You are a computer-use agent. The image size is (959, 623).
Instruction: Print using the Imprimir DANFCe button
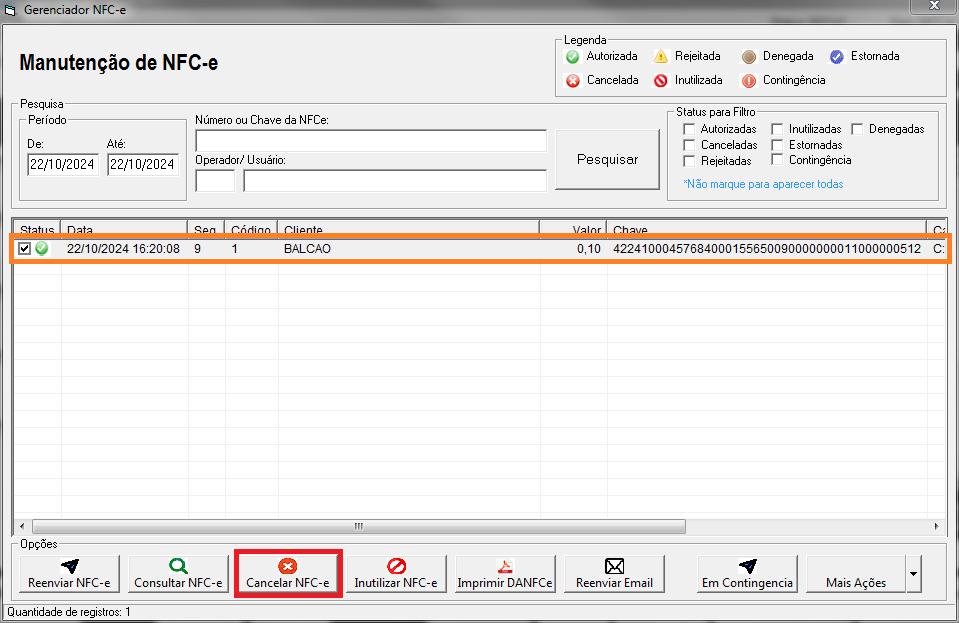[x=505, y=574]
